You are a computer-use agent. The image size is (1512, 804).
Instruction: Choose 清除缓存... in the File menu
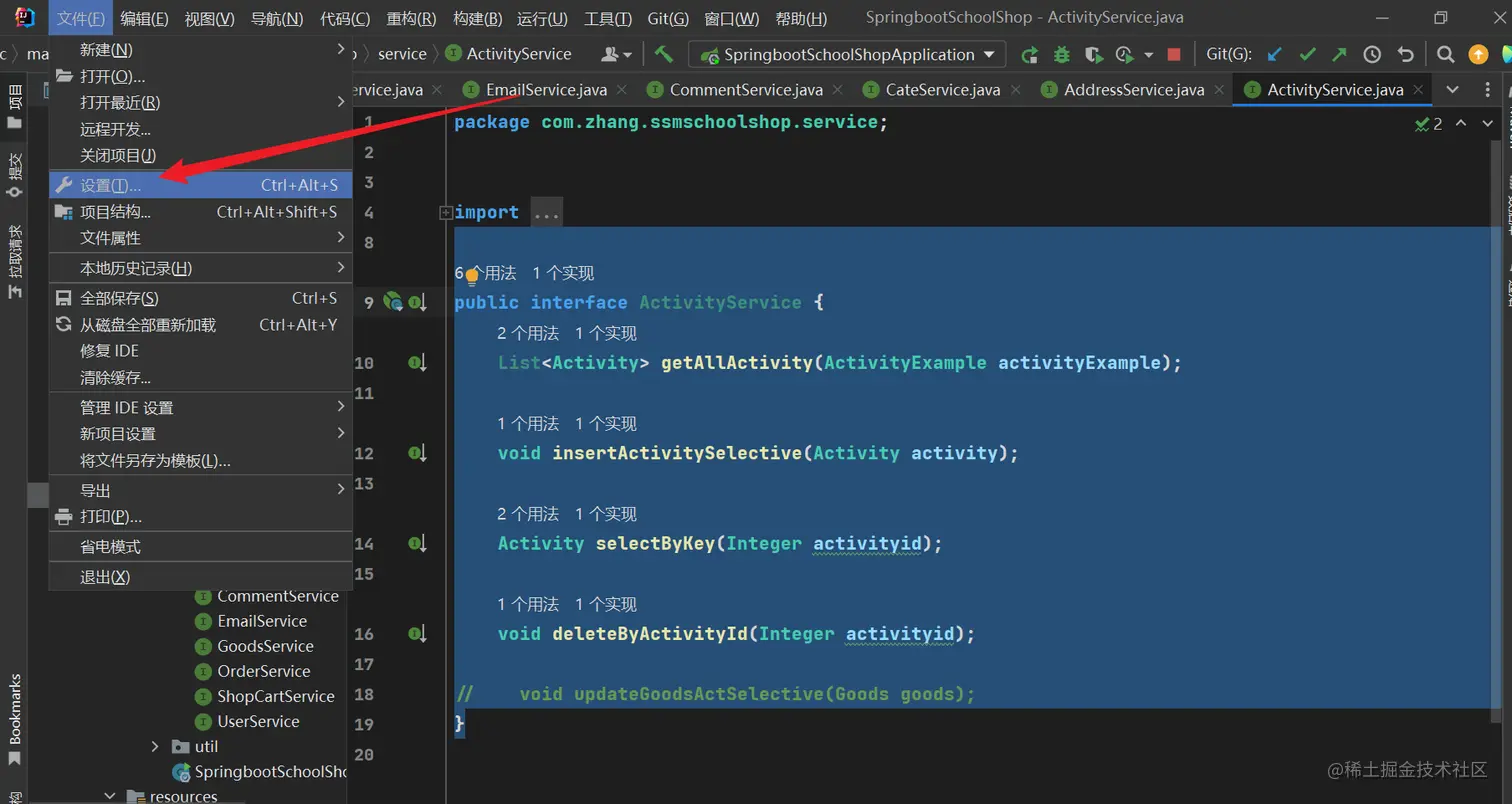(x=200, y=378)
